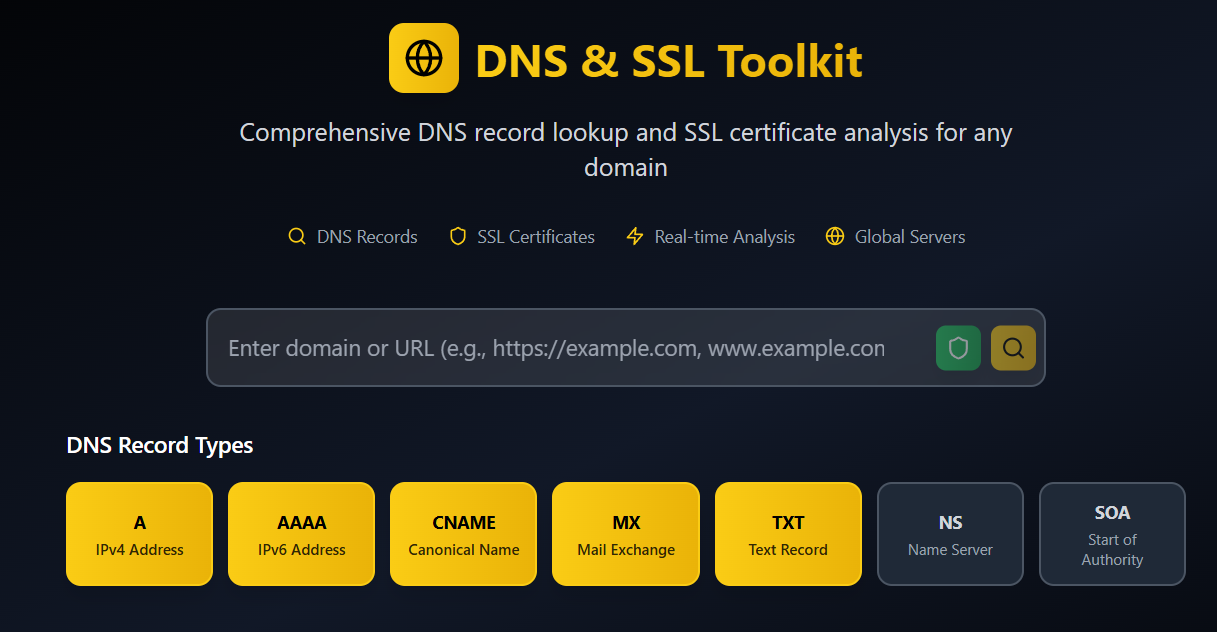Click the Global Servers label text
The image size is (1217, 632).
coord(910,237)
